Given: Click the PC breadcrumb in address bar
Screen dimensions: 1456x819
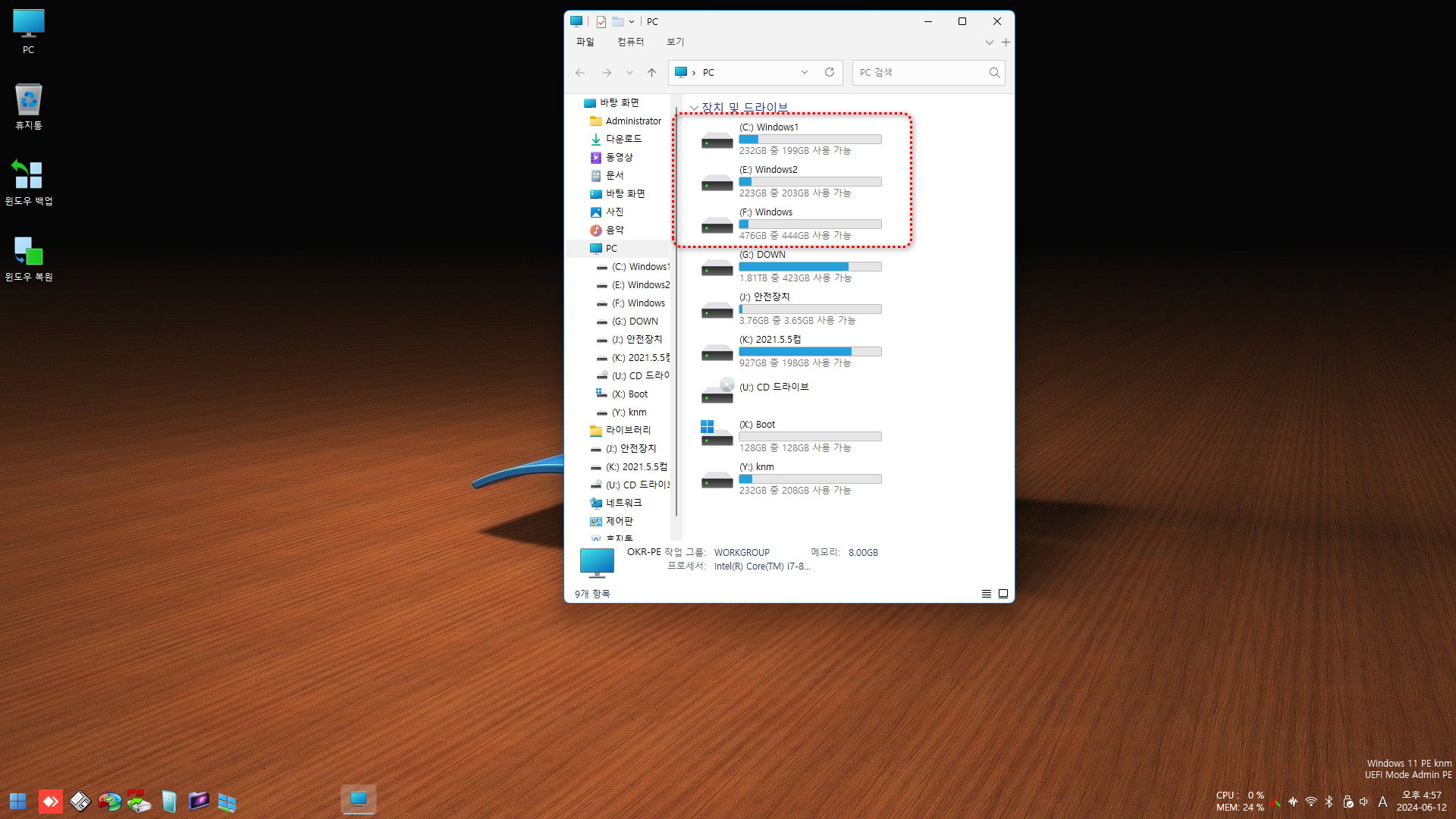Looking at the screenshot, I should click(708, 72).
